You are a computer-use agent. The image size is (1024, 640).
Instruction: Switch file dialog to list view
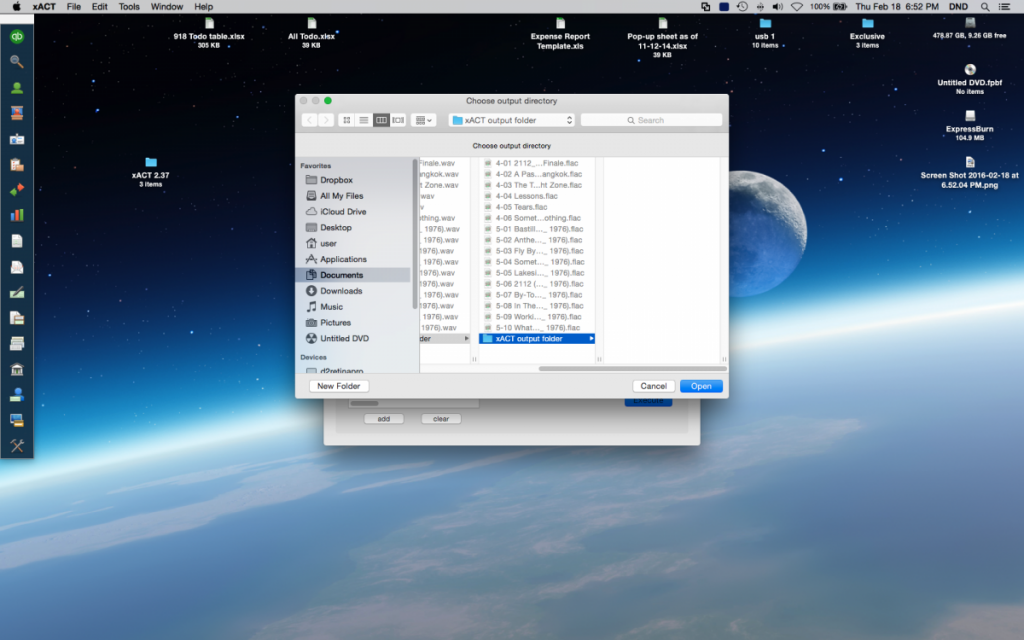click(x=363, y=120)
